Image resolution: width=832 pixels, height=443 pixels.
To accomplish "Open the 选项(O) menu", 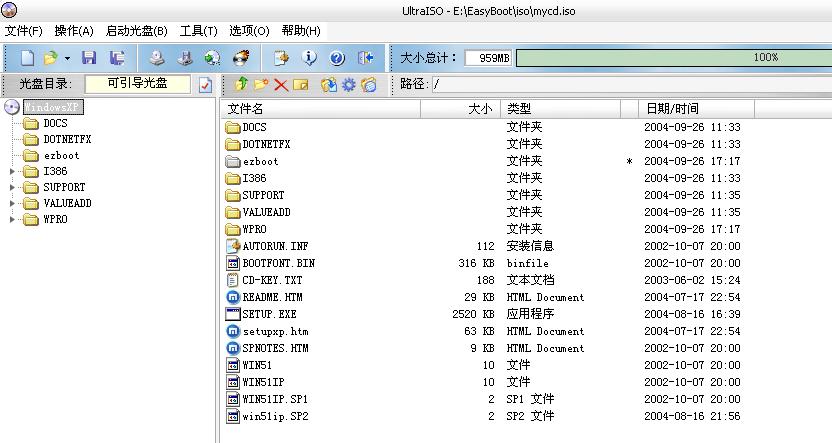I will click(249, 31).
